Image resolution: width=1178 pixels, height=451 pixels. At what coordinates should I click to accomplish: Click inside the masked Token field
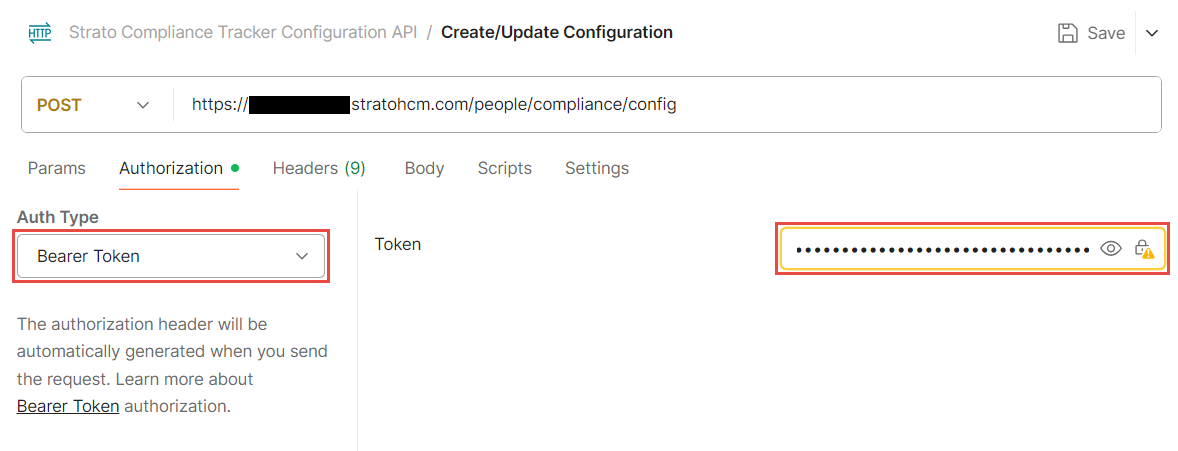pos(940,249)
